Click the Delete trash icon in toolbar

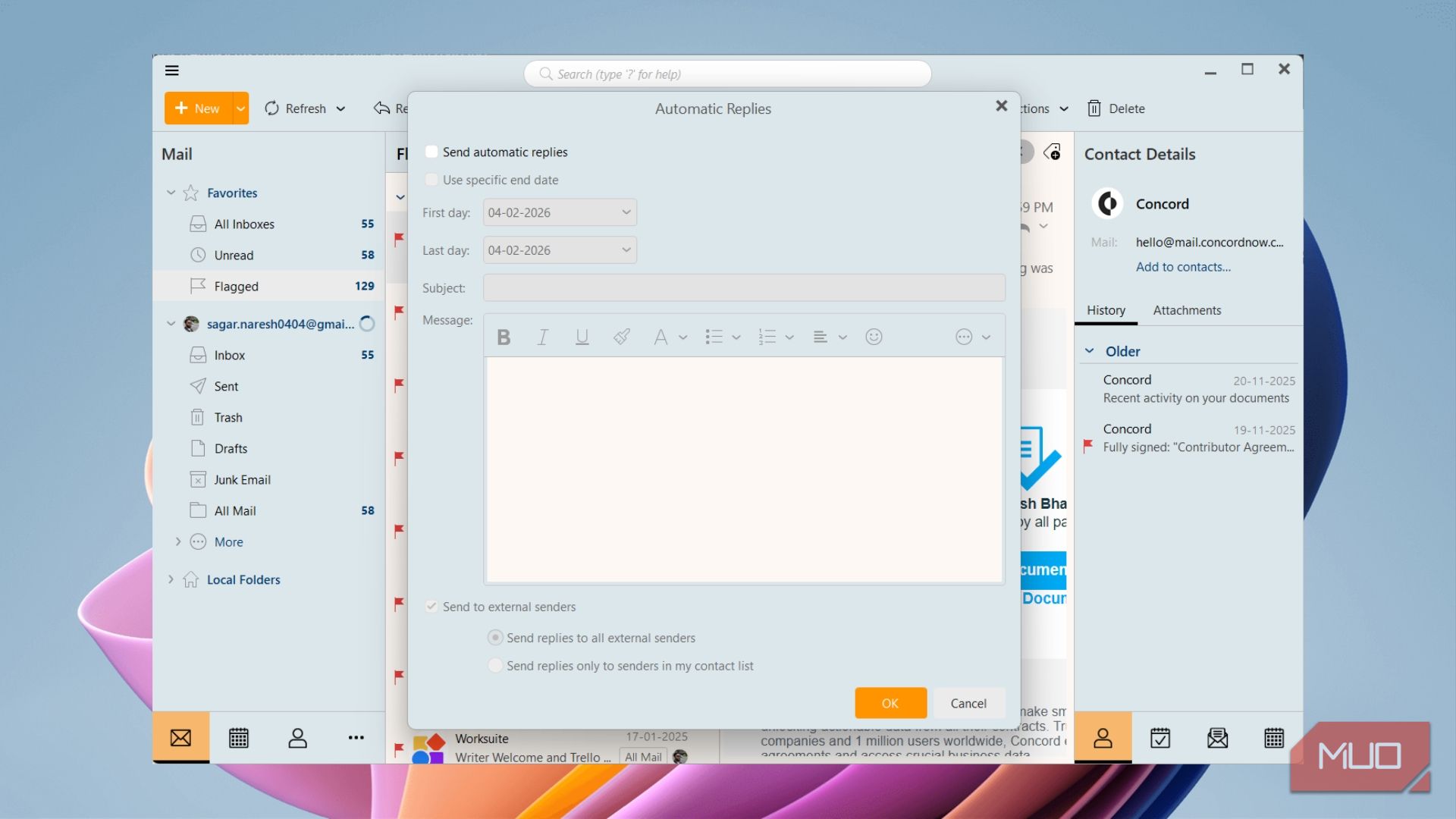pos(1094,108)
